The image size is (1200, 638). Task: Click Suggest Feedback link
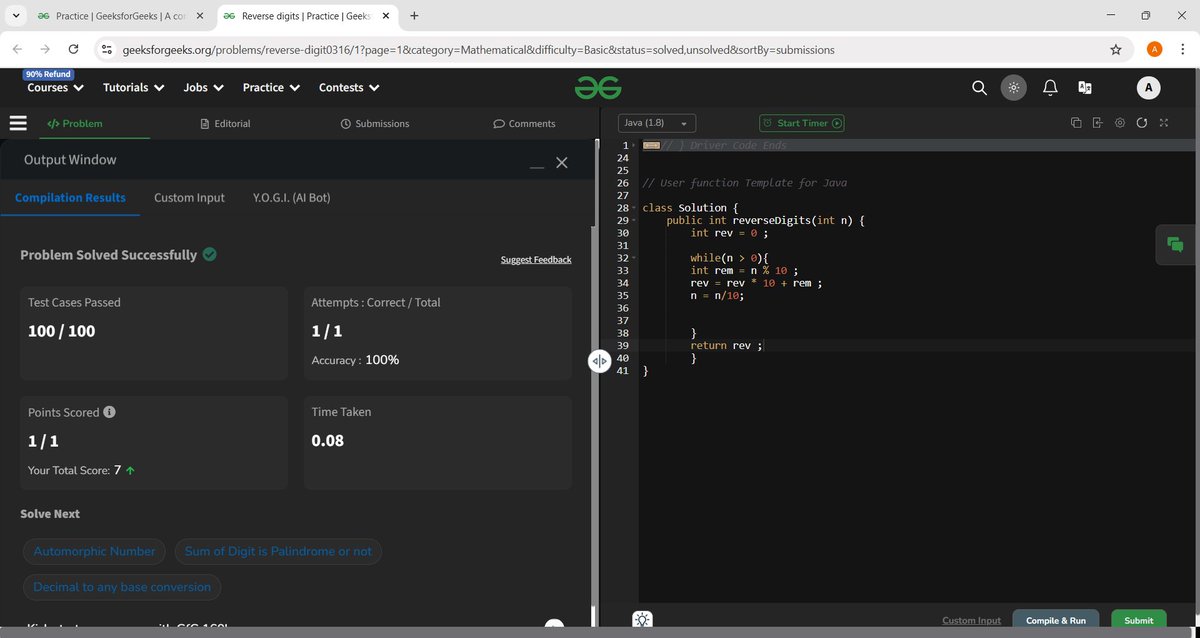pos(536,260)
